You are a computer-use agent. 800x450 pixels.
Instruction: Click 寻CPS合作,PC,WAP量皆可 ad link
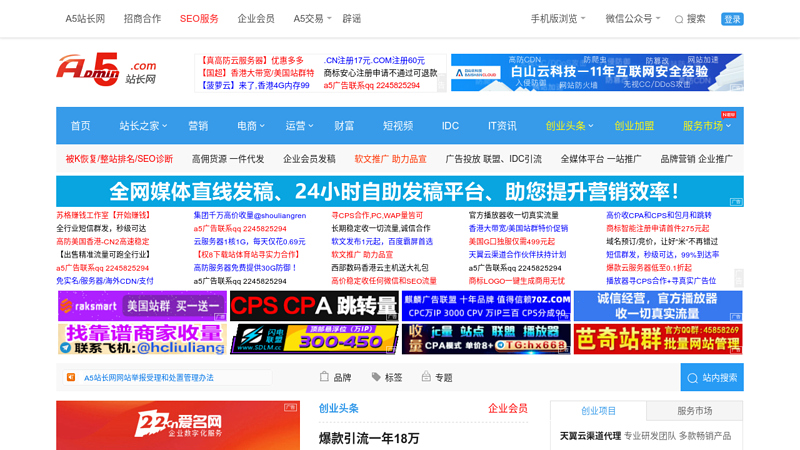pos(377,215)
